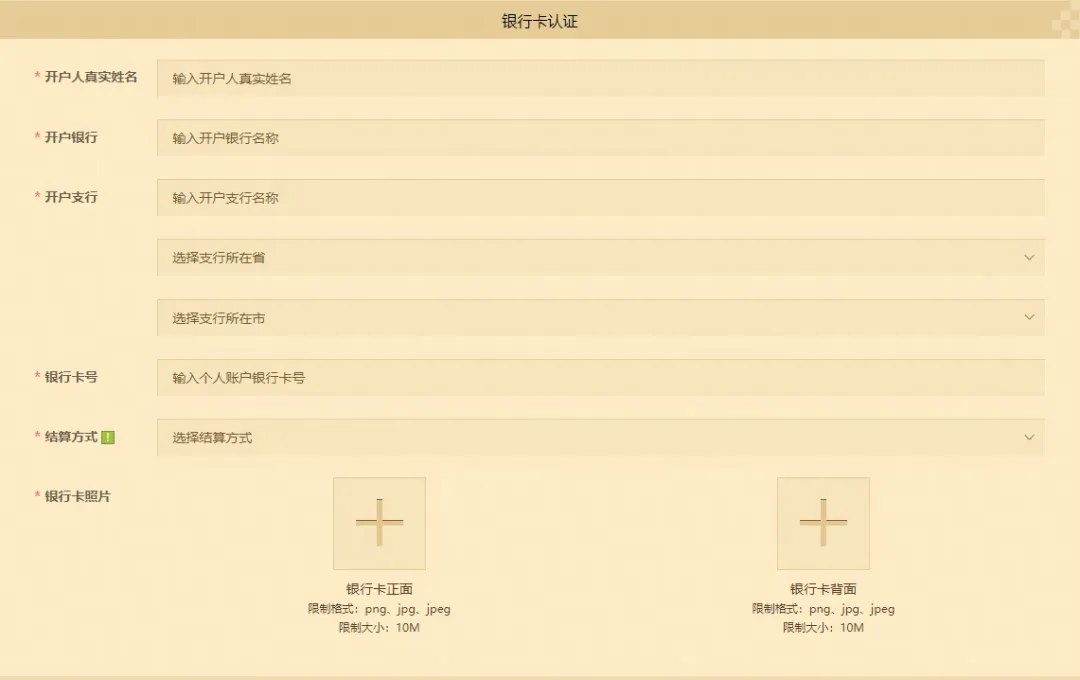
Task: Click into the 输入开户银行名称 field
Action: click(600, 138)
